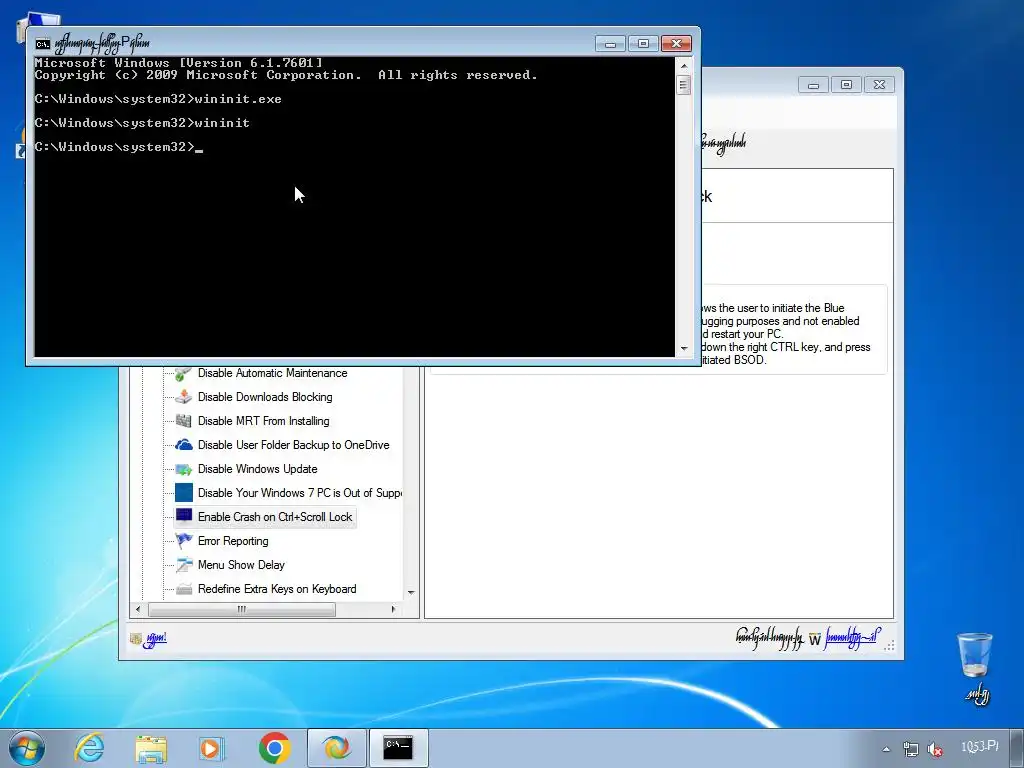Open Windows Media Player from taskbar
The height and width of the screenshot is (768, 1024).
[212, 748]
